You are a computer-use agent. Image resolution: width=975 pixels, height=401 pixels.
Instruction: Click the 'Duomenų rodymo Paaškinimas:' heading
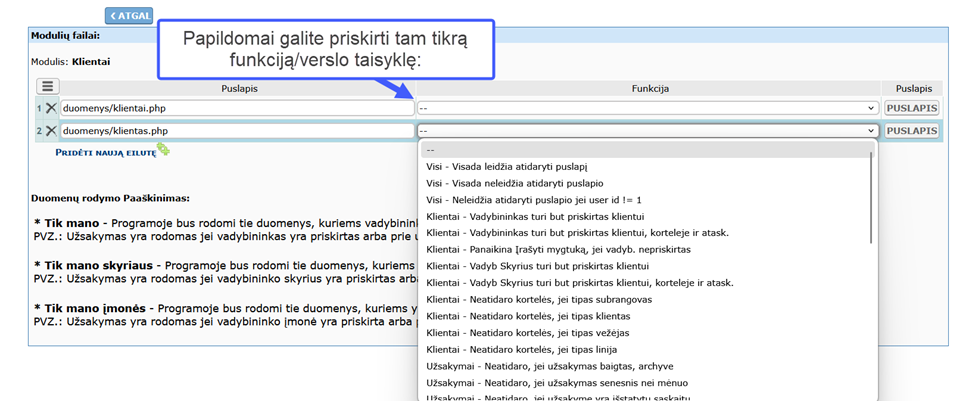click(x=110, y=199)
